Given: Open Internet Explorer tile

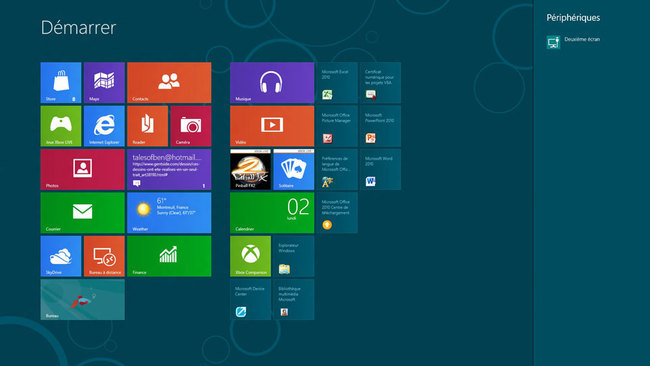Looking at the screenshot, I should (104, 126).
